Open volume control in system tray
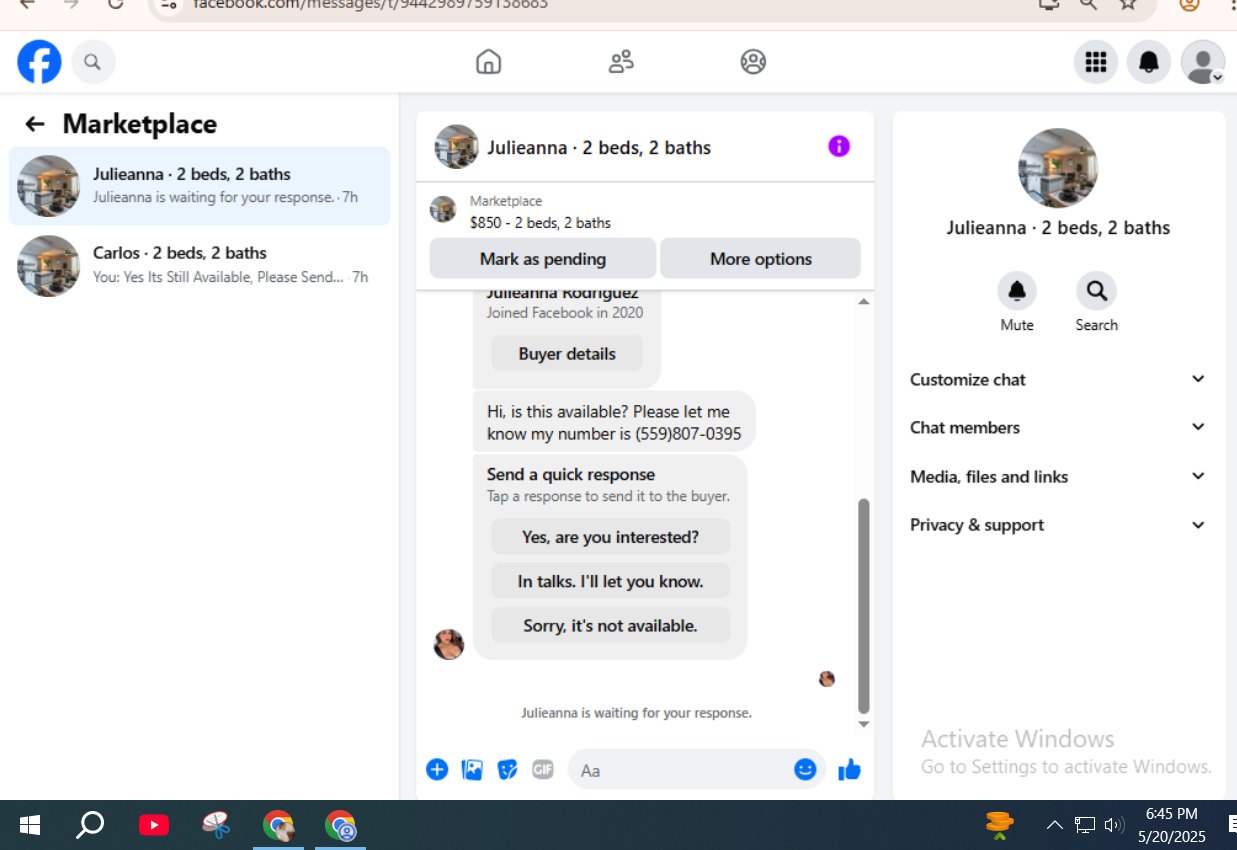Viewport: 1237px width, 850px height. coord(1114,825)
